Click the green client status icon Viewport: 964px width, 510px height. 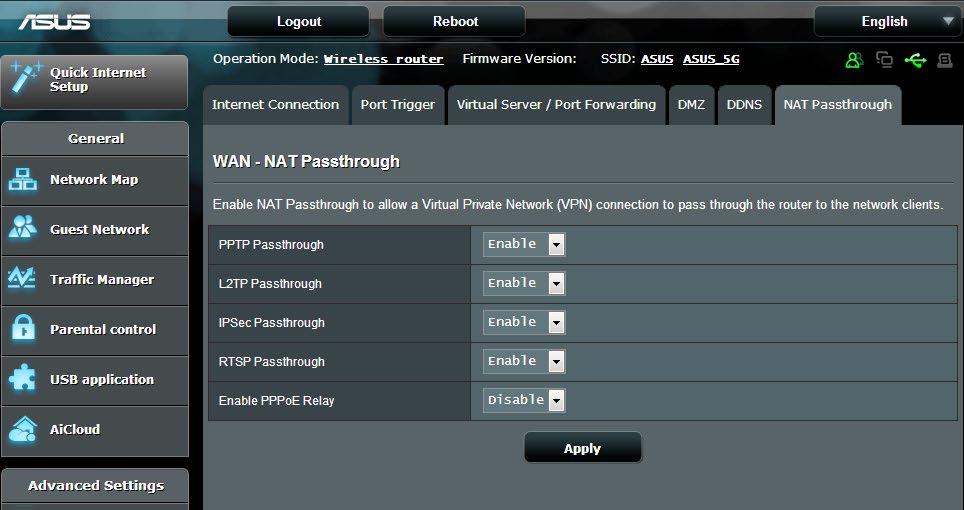pyautogui.click(x=854, y=60)
